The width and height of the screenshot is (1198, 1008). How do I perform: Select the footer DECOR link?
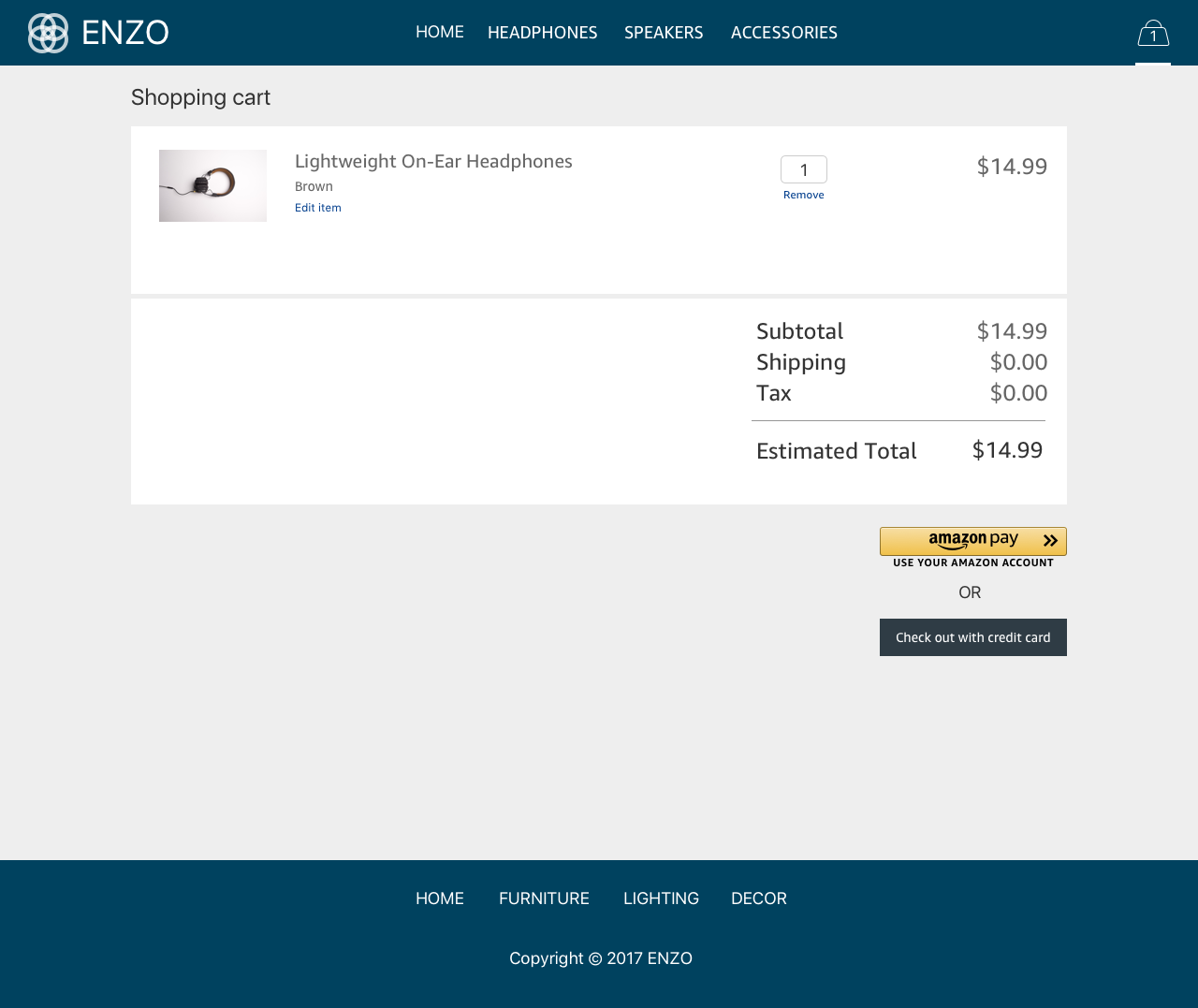(x=758, y=898)
